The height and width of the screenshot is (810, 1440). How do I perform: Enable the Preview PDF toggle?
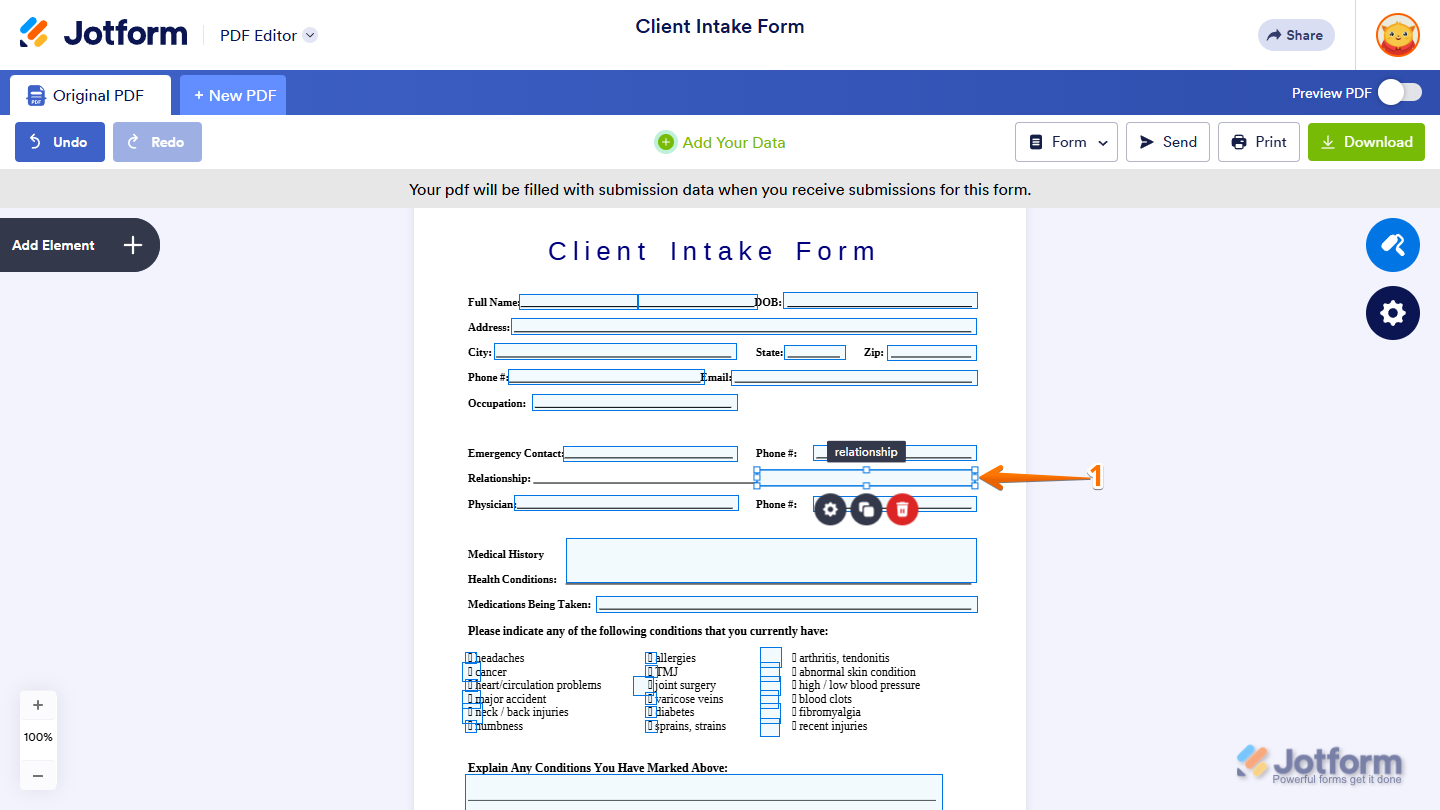point(1400,91)
